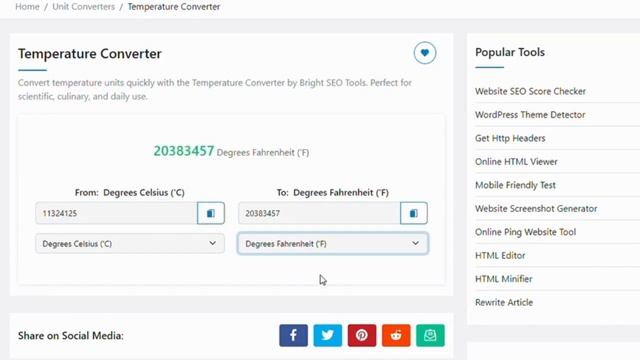
Task: Open HTML Editor tool
Action: (500, 256)
